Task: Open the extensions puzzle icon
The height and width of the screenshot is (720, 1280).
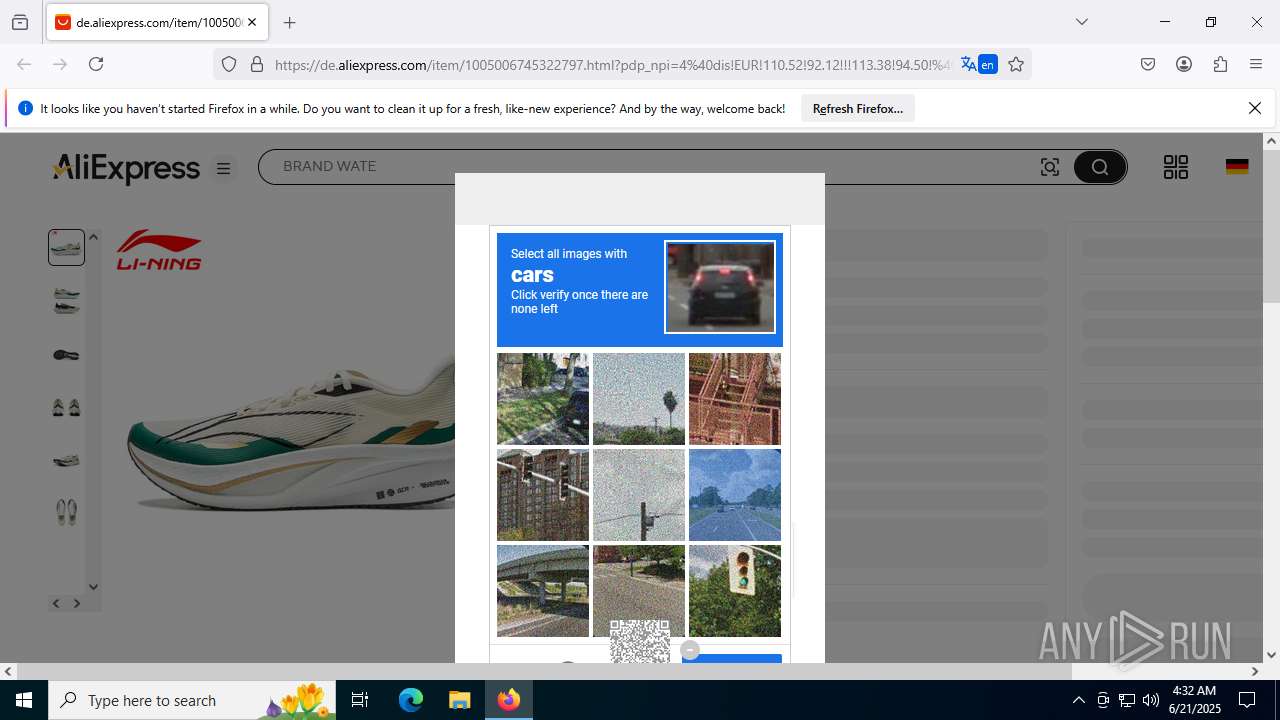Action: pos(1220,64)
